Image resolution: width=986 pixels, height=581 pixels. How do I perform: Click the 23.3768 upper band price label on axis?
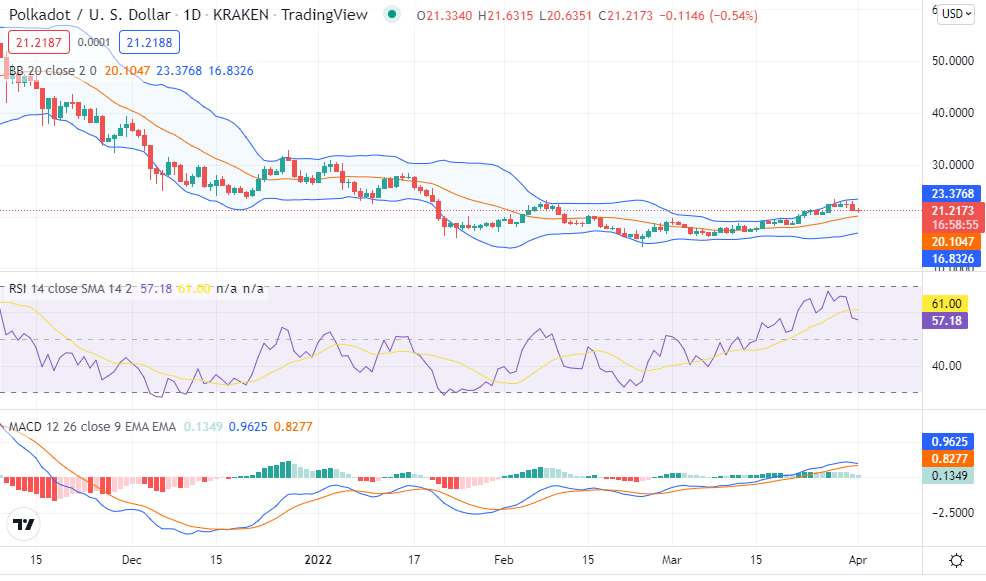[x=953, y=194]
